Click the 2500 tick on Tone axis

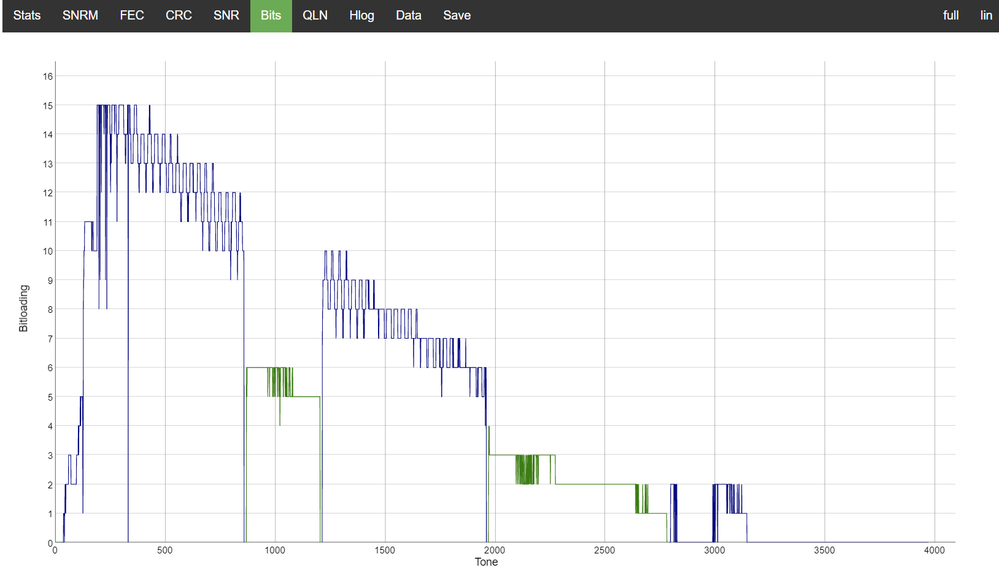604,551
